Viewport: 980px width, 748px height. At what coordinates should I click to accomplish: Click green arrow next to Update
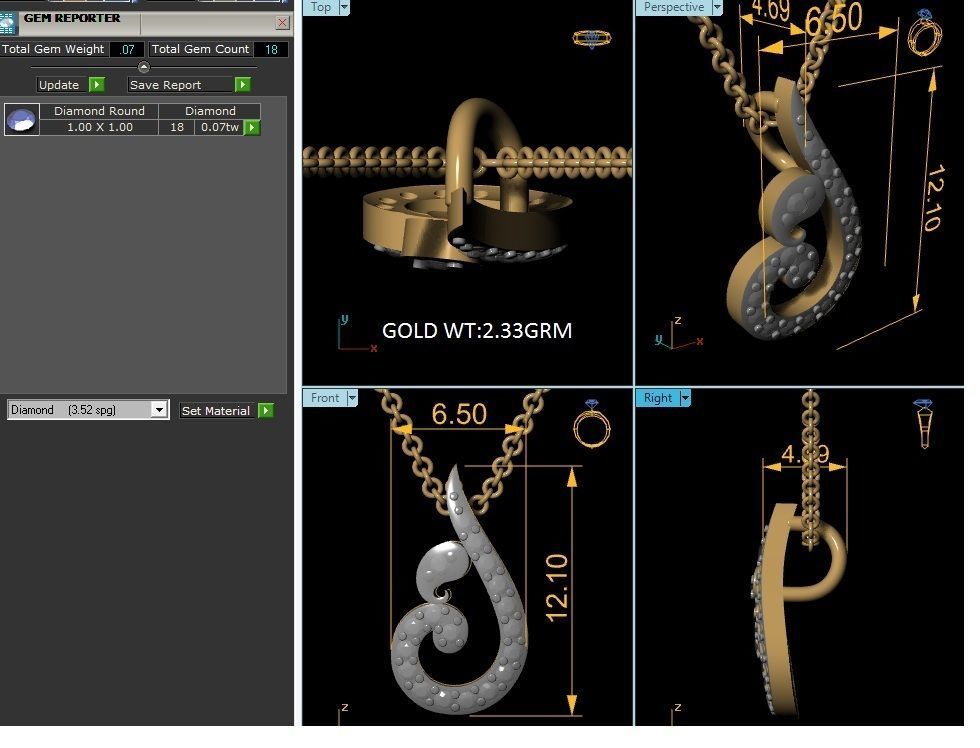pyautogui.click(x=96, y=84)
